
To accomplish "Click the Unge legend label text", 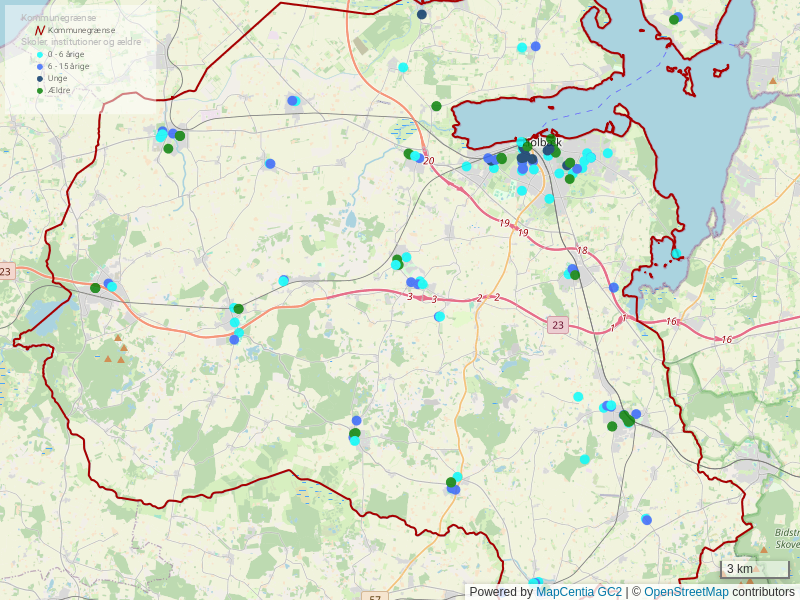I will (58, 79).
